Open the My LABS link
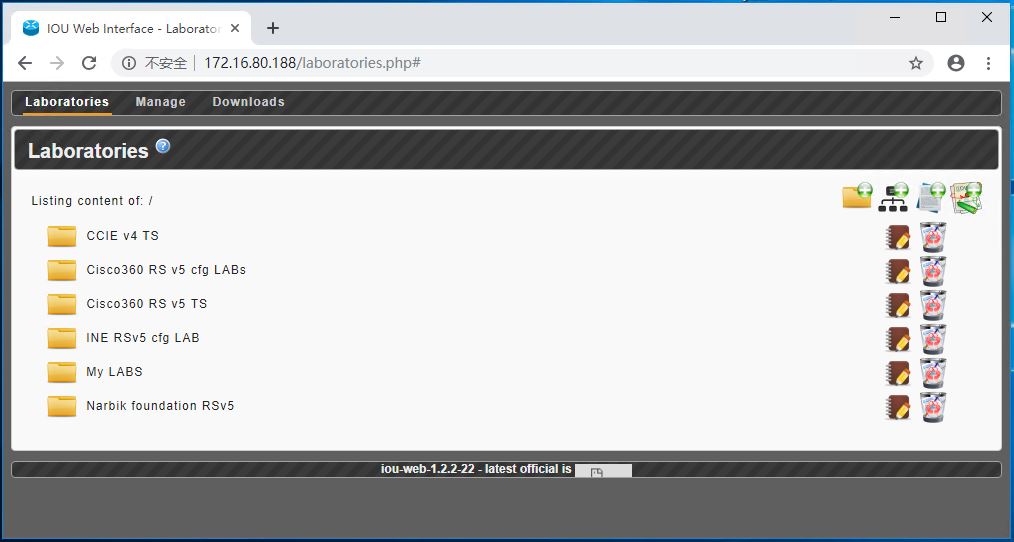The height and width of the screenshot is (542, 1014). coord(114,372)
